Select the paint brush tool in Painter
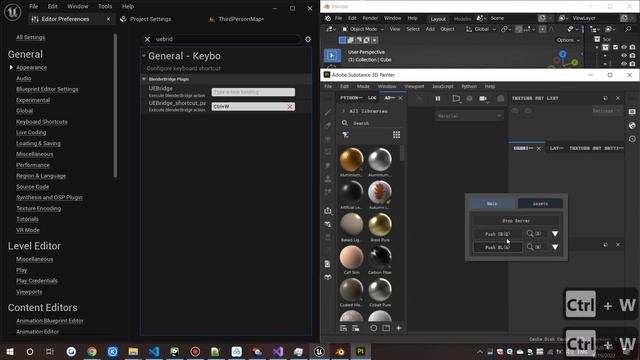The height and width of the screenshot is (360, 640). point(328,112)
